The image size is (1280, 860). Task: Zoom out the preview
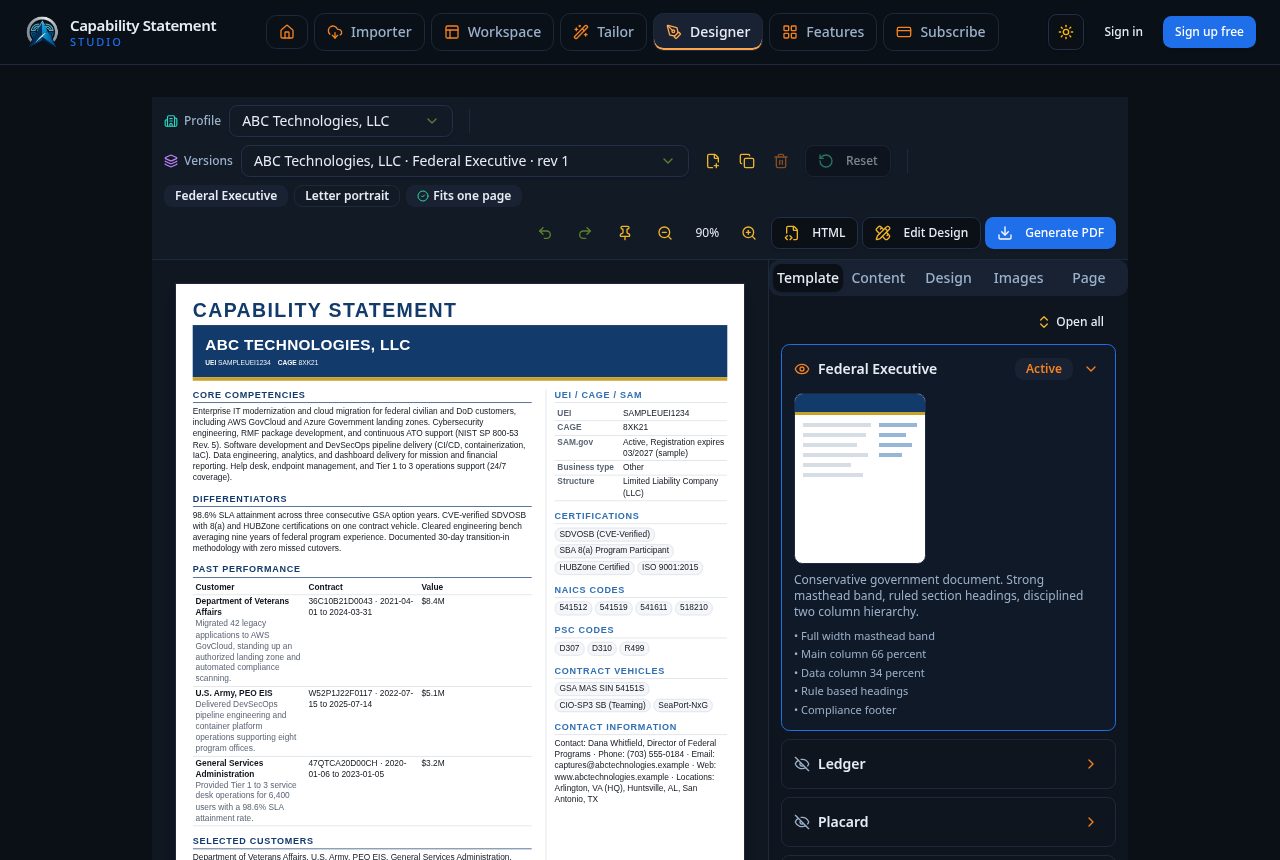coord(665,233)
